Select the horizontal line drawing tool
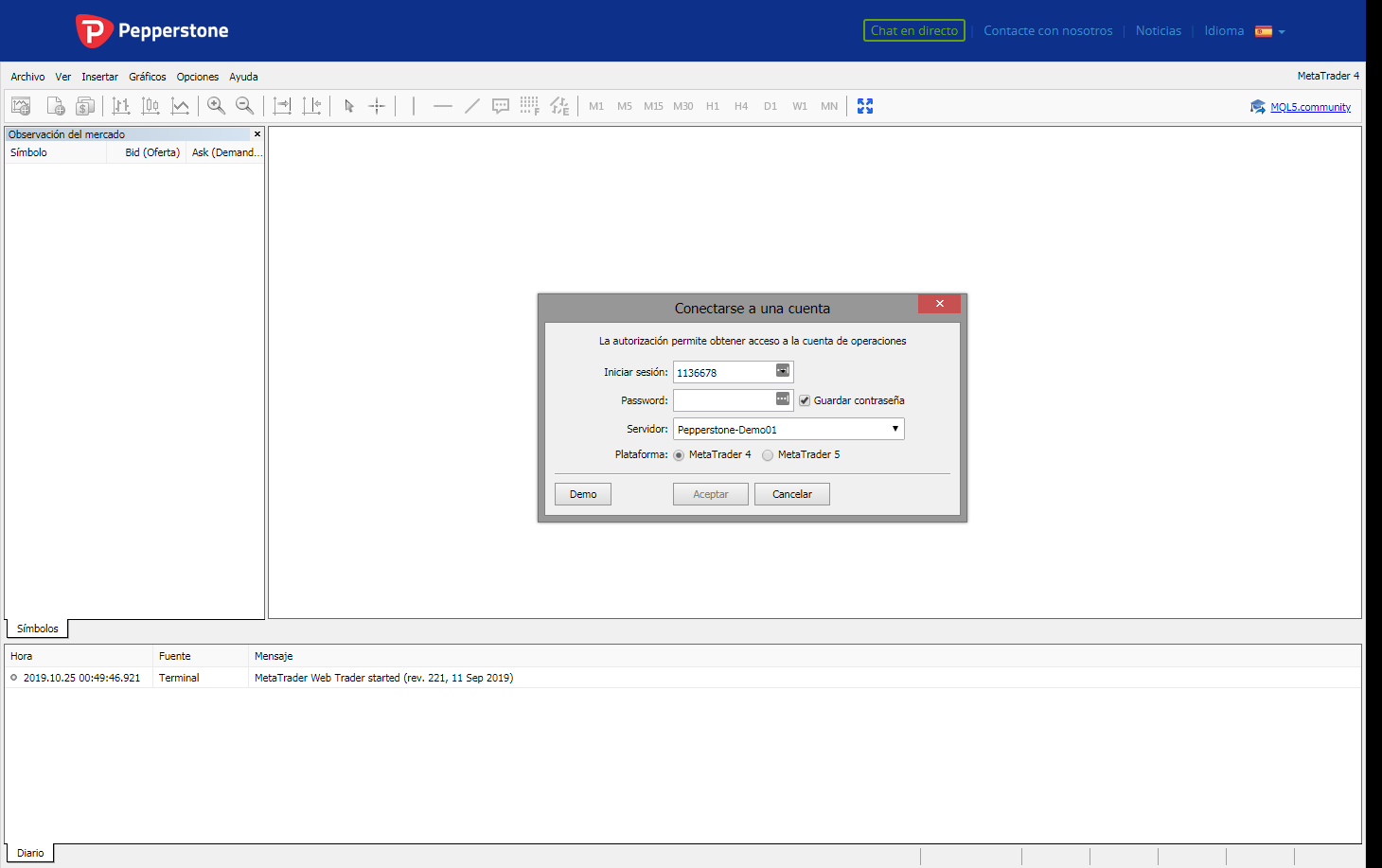 click(443, 106)
